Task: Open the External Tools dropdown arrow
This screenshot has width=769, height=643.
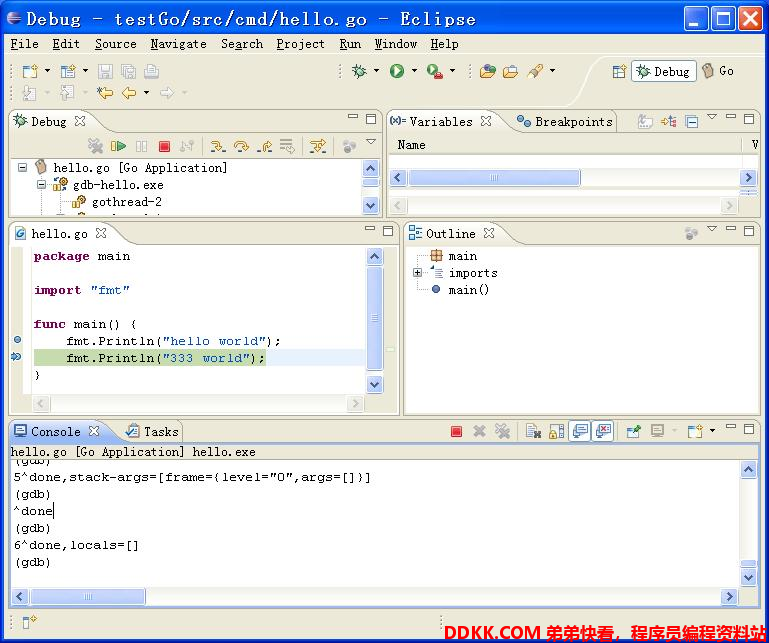Action: [x=452, y=71]
